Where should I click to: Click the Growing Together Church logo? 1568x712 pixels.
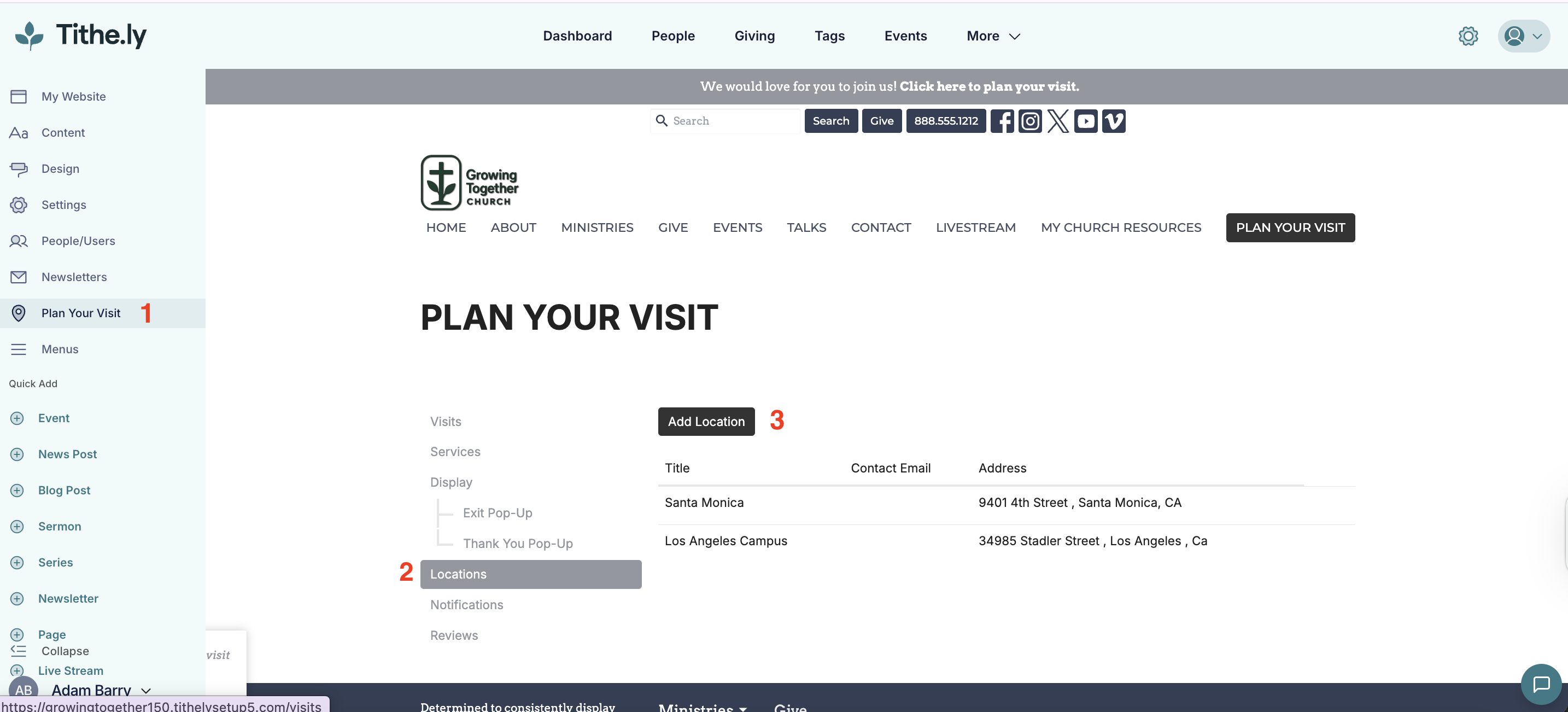point(469,183)
